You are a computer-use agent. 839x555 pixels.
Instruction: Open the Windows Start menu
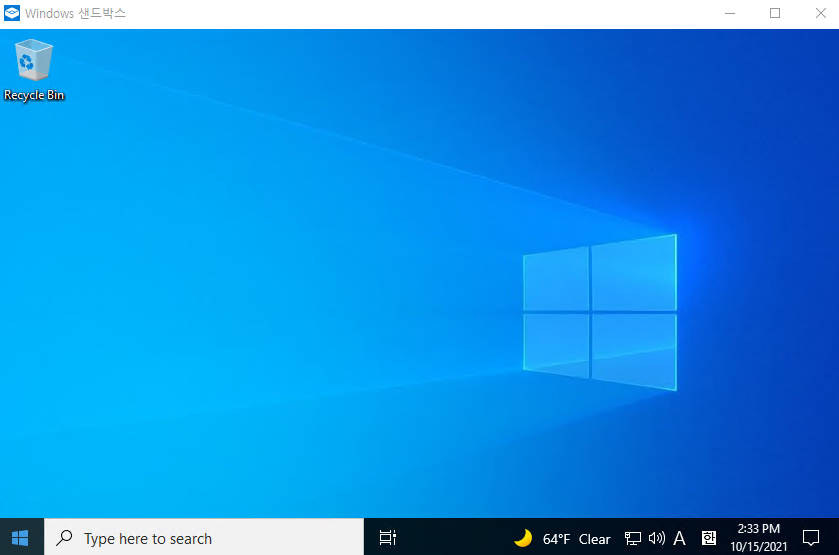[20, 537]
